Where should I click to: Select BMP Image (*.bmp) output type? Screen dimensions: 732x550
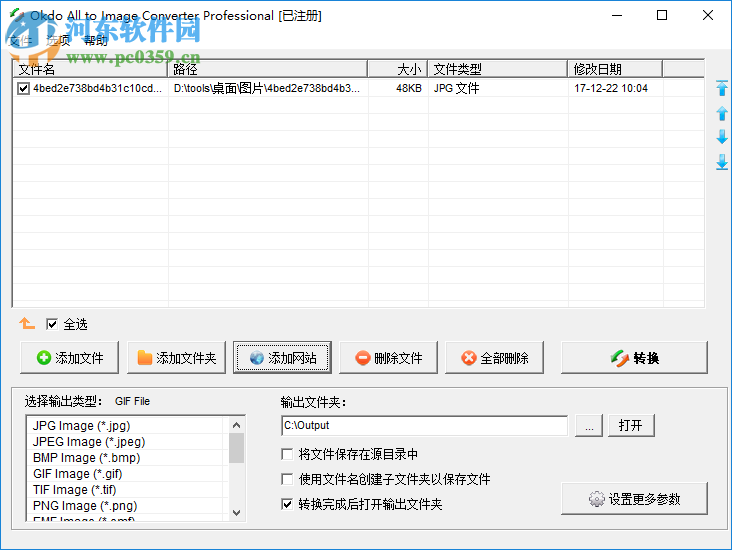tap(127, 458)
